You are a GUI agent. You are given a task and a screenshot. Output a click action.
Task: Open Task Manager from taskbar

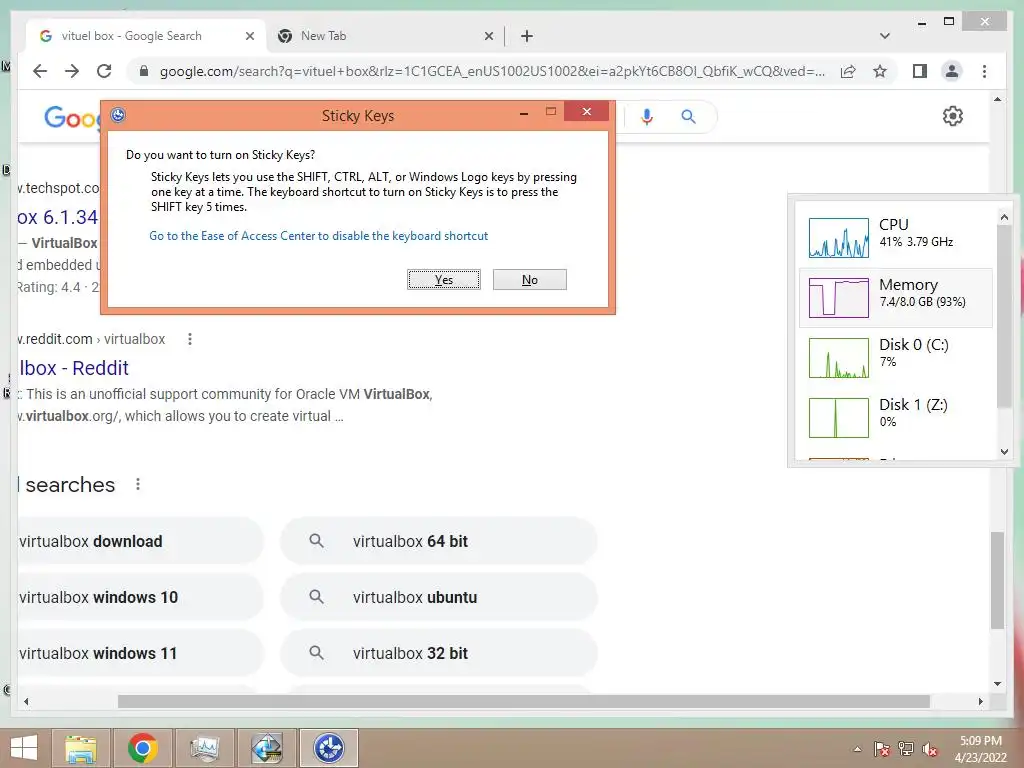pyautogui.click(x=204, y=748)
